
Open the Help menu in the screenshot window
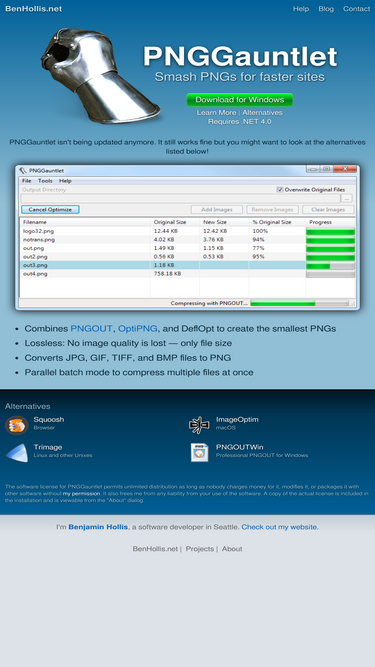click(65, 181)
